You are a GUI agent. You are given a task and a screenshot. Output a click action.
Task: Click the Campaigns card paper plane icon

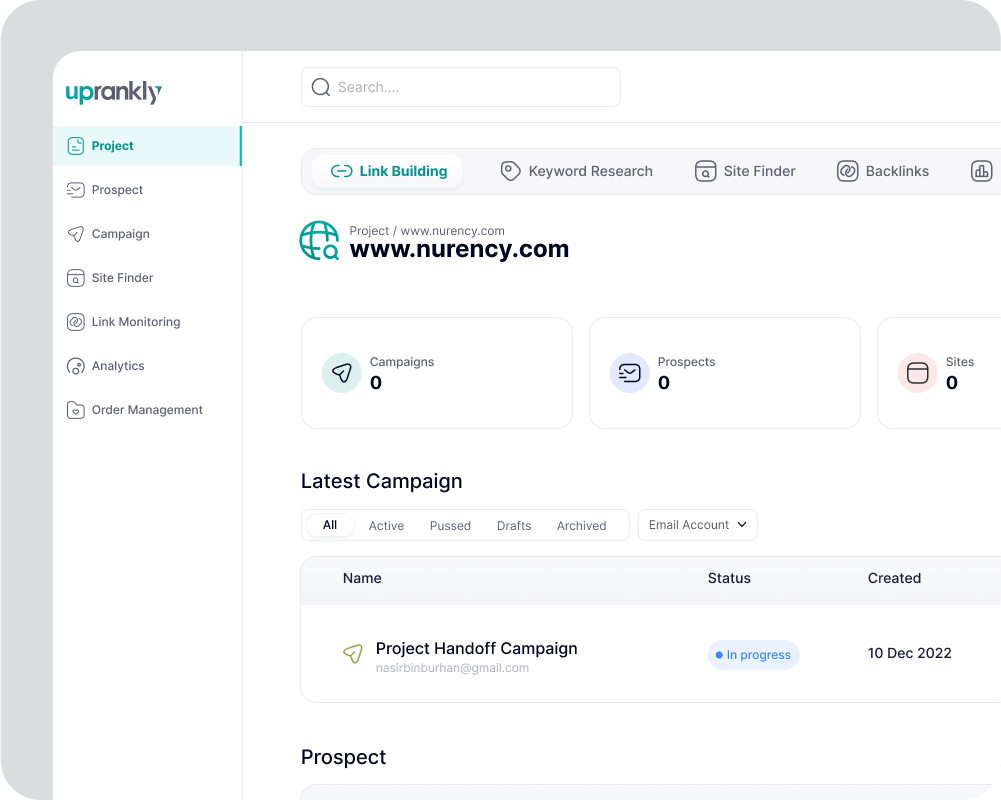342,373
